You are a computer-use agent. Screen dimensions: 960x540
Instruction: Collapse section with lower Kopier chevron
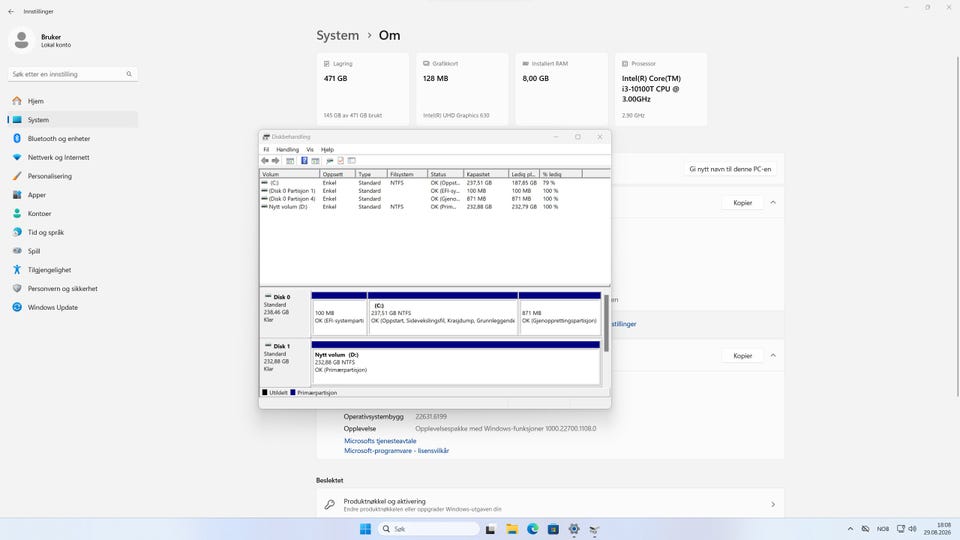pos(773,356)
